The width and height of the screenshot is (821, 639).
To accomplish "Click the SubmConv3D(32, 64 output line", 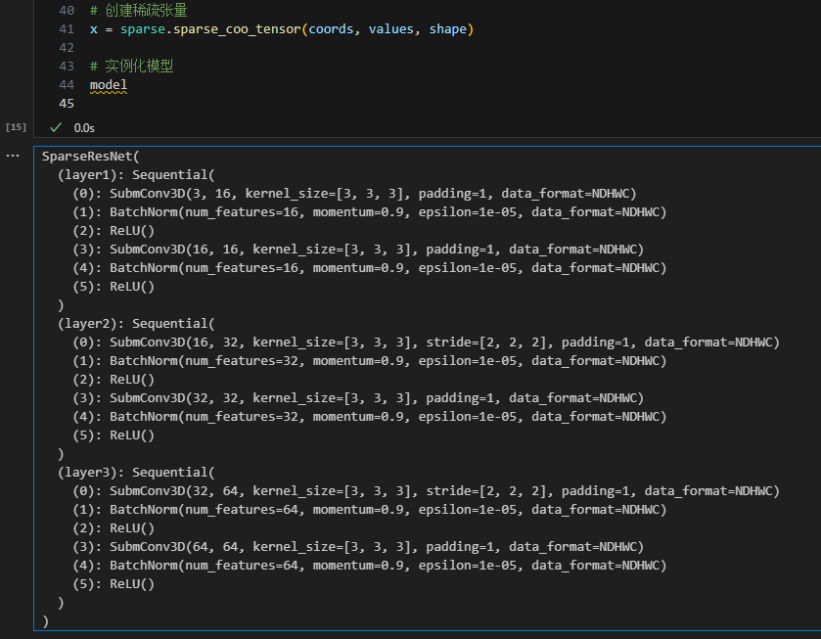I will [x=426, y=491].
